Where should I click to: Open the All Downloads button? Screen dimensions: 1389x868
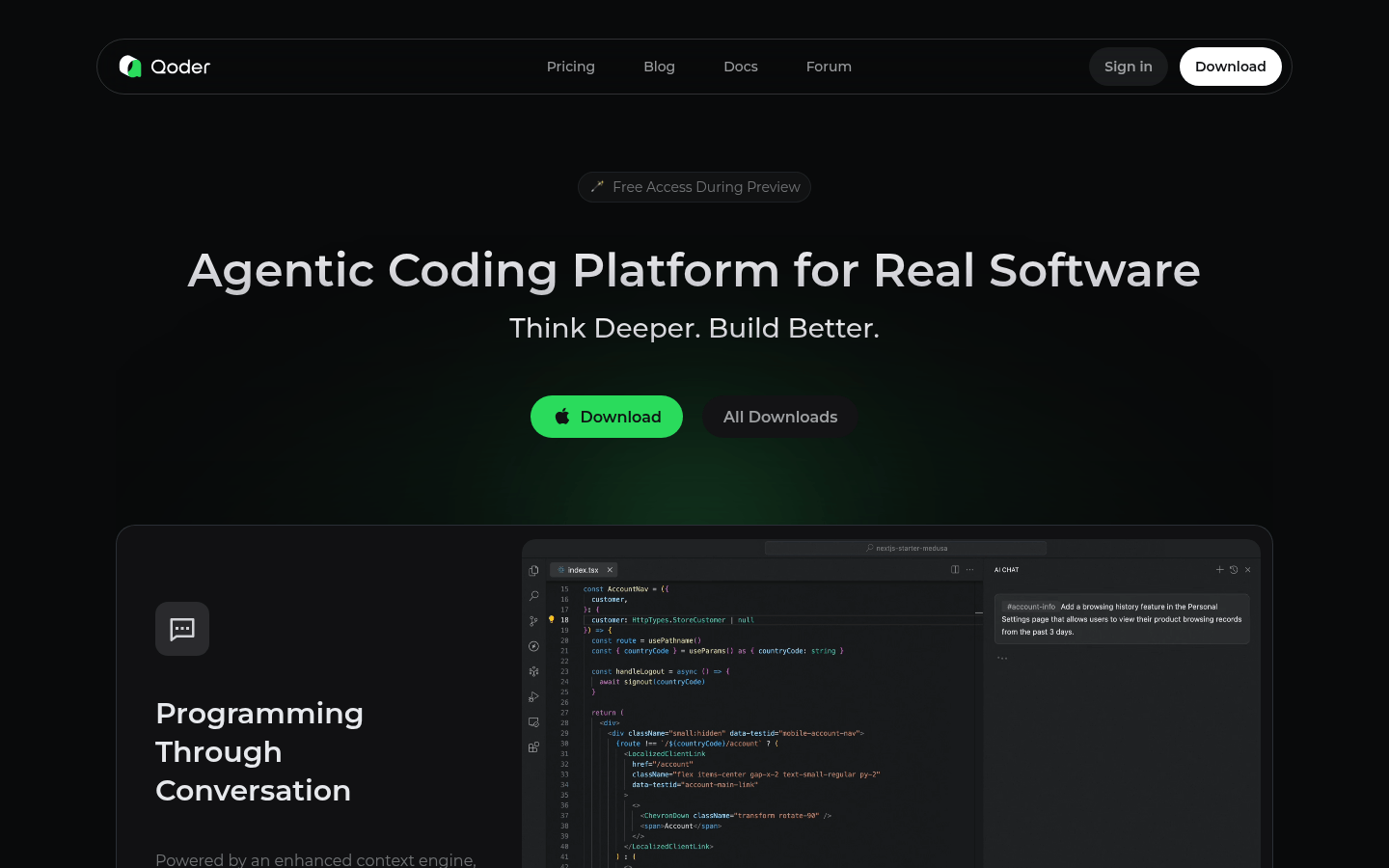coord(780,417)
